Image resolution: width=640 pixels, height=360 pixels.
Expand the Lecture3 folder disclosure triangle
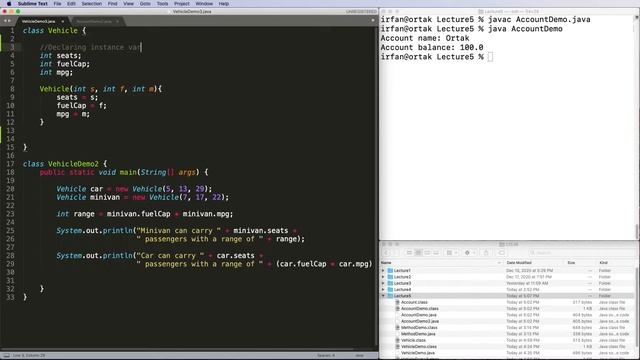point(383,283)
